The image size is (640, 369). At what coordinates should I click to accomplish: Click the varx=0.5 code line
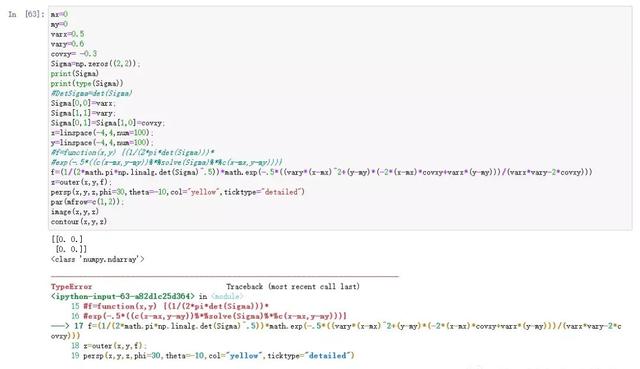pyautogui.click(x=67, y=34)
